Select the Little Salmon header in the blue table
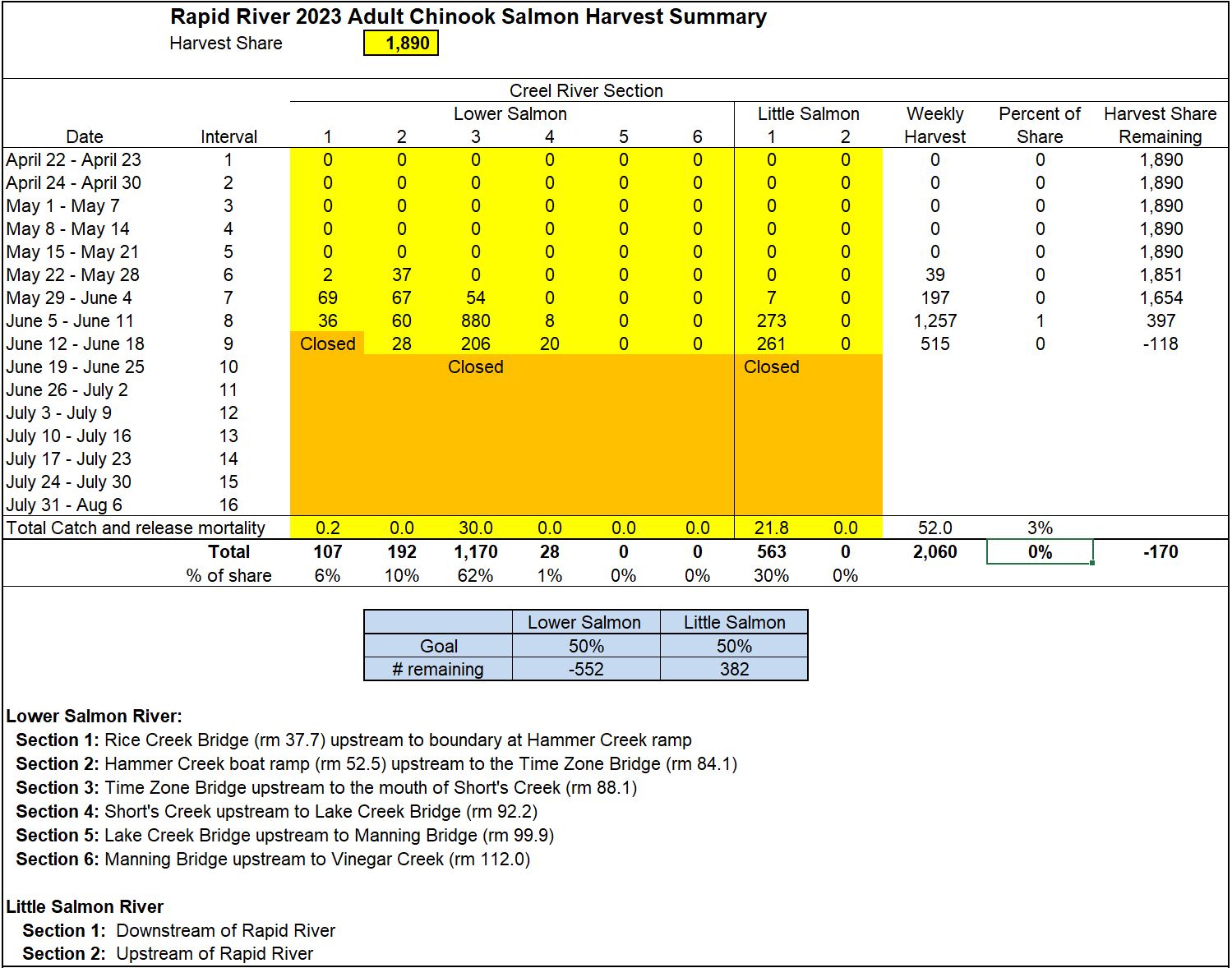The height and width of the screenshot is (968, 1232). coord(734,622)
